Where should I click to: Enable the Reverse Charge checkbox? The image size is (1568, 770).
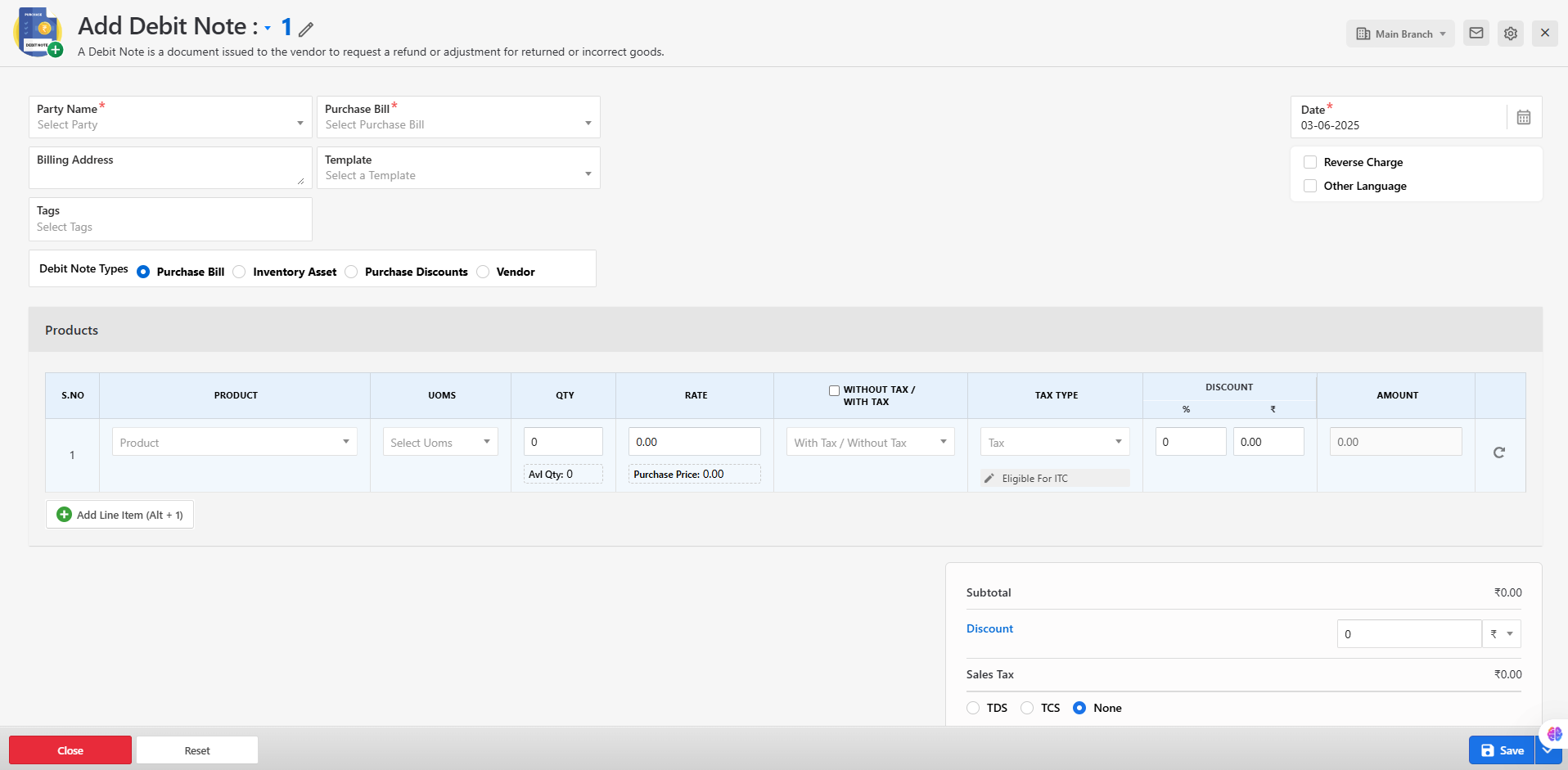click(x=1310, y=162)
